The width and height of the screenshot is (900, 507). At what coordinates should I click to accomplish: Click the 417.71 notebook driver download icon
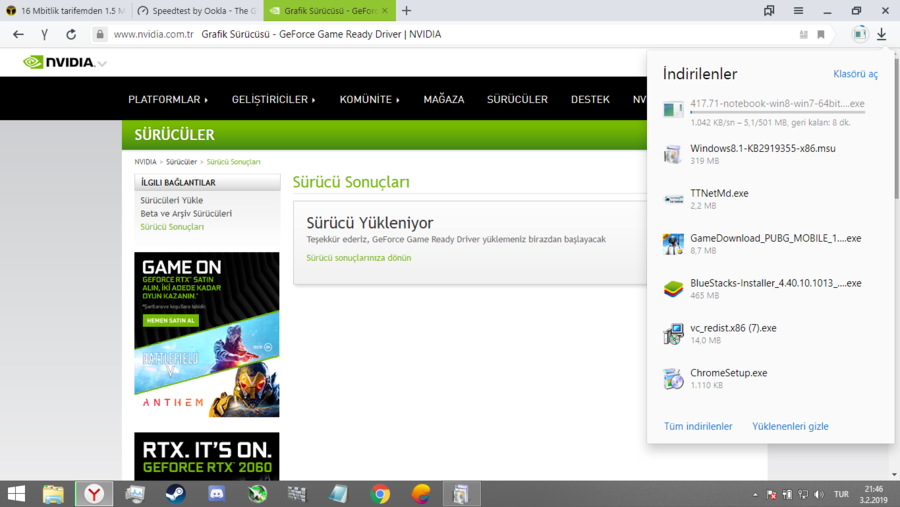tap(673, 109)
